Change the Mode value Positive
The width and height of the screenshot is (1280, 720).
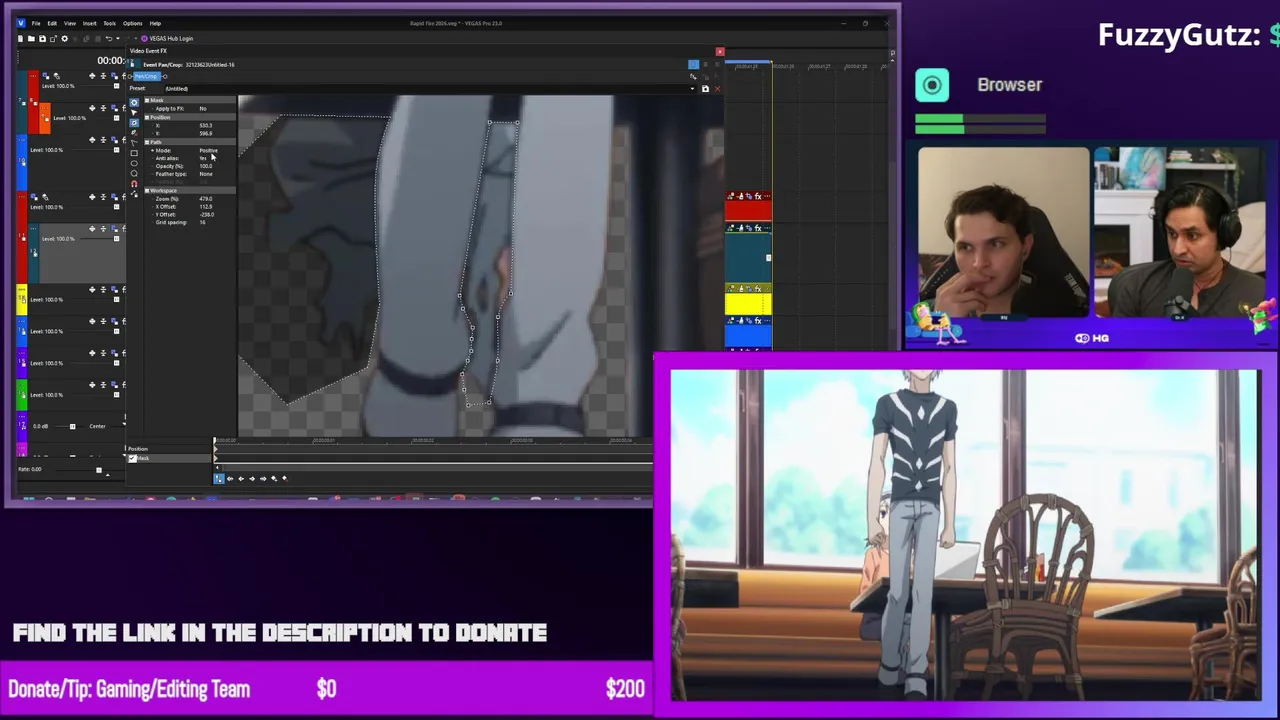click(x=208, y=150)
